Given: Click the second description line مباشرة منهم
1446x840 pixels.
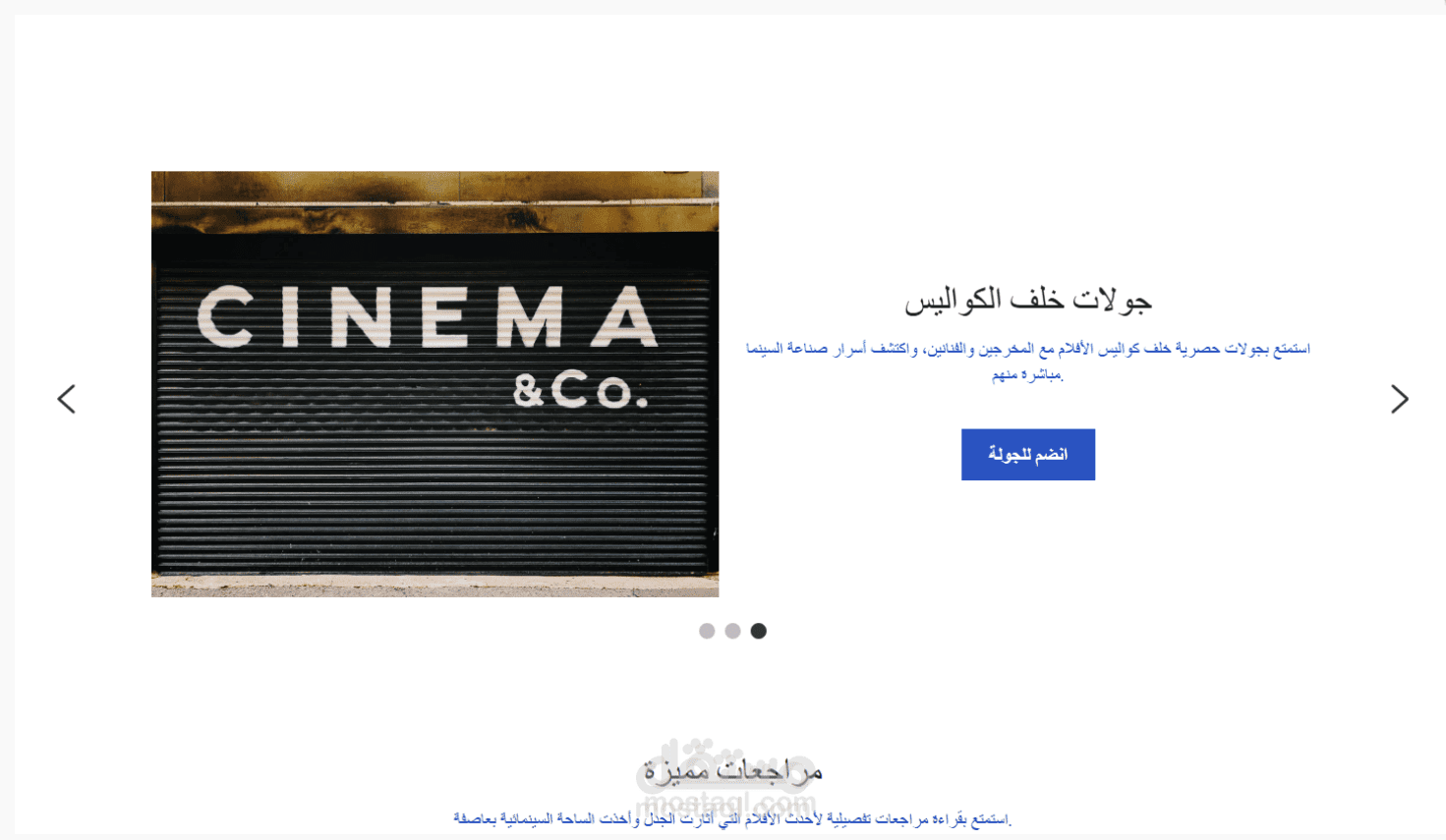Looking at the screenshot, I should click(x=1027, y=374).
